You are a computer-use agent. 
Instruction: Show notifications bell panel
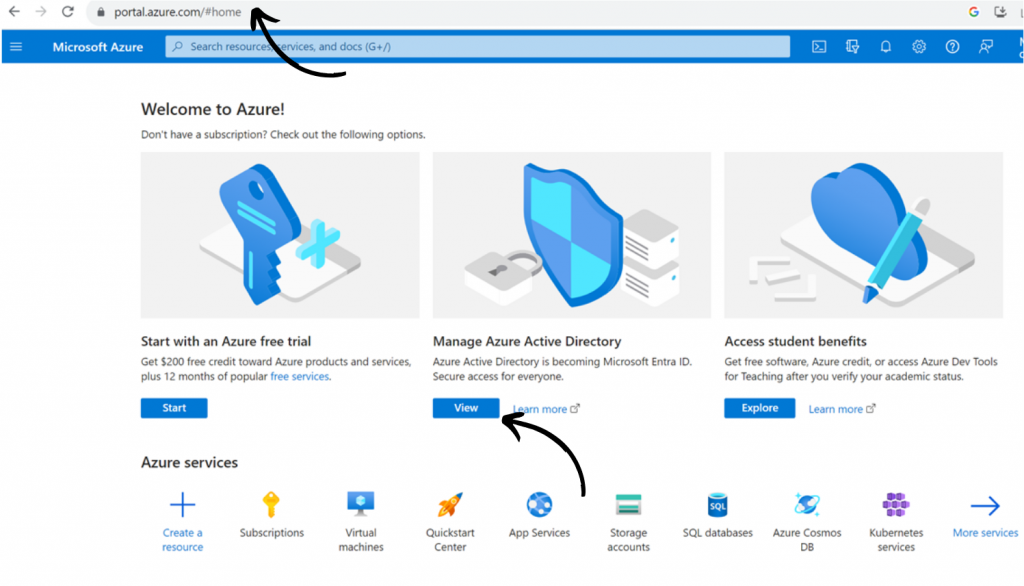click(886, 46)
